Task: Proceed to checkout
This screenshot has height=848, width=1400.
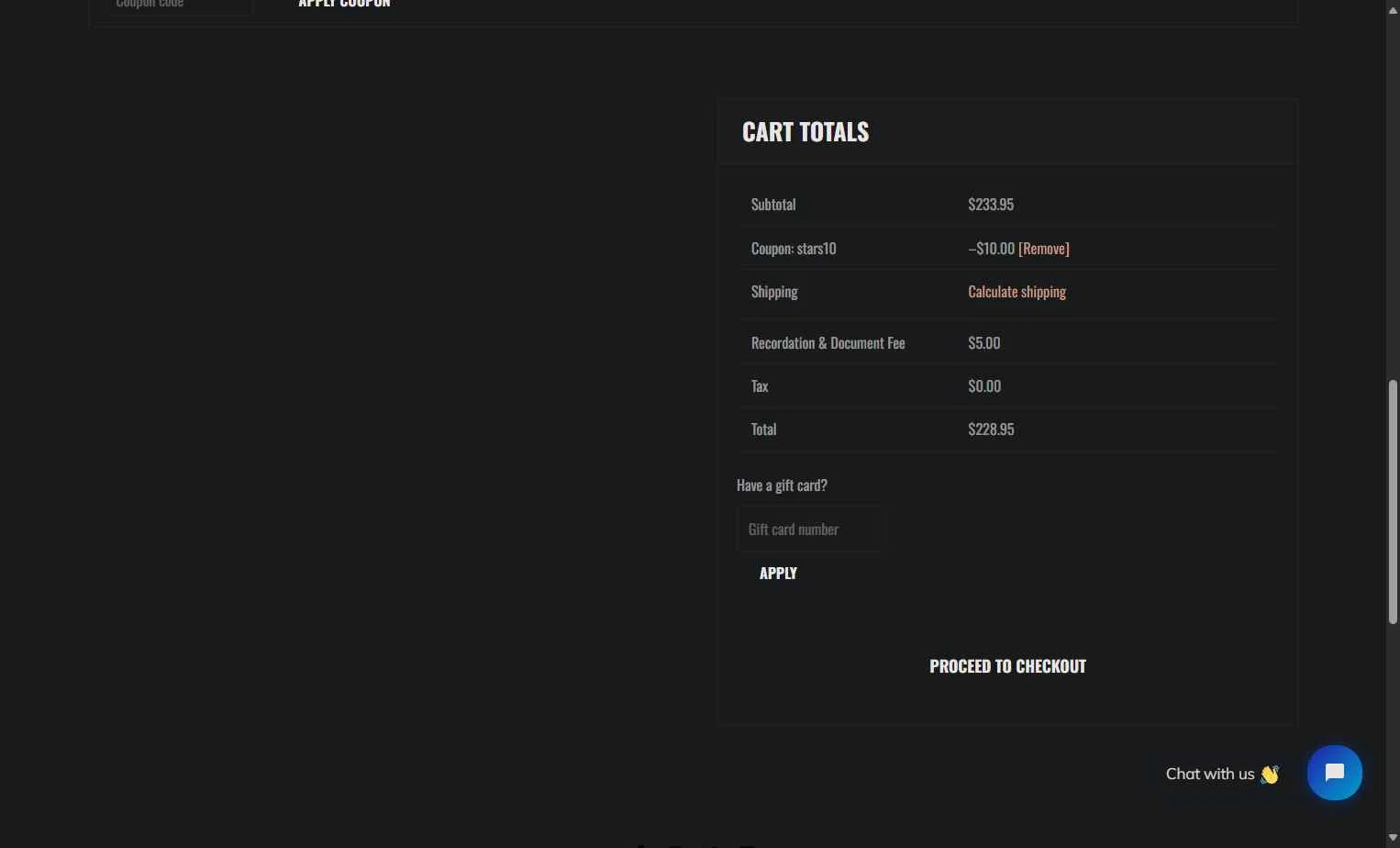Action: pos(1007,666)
